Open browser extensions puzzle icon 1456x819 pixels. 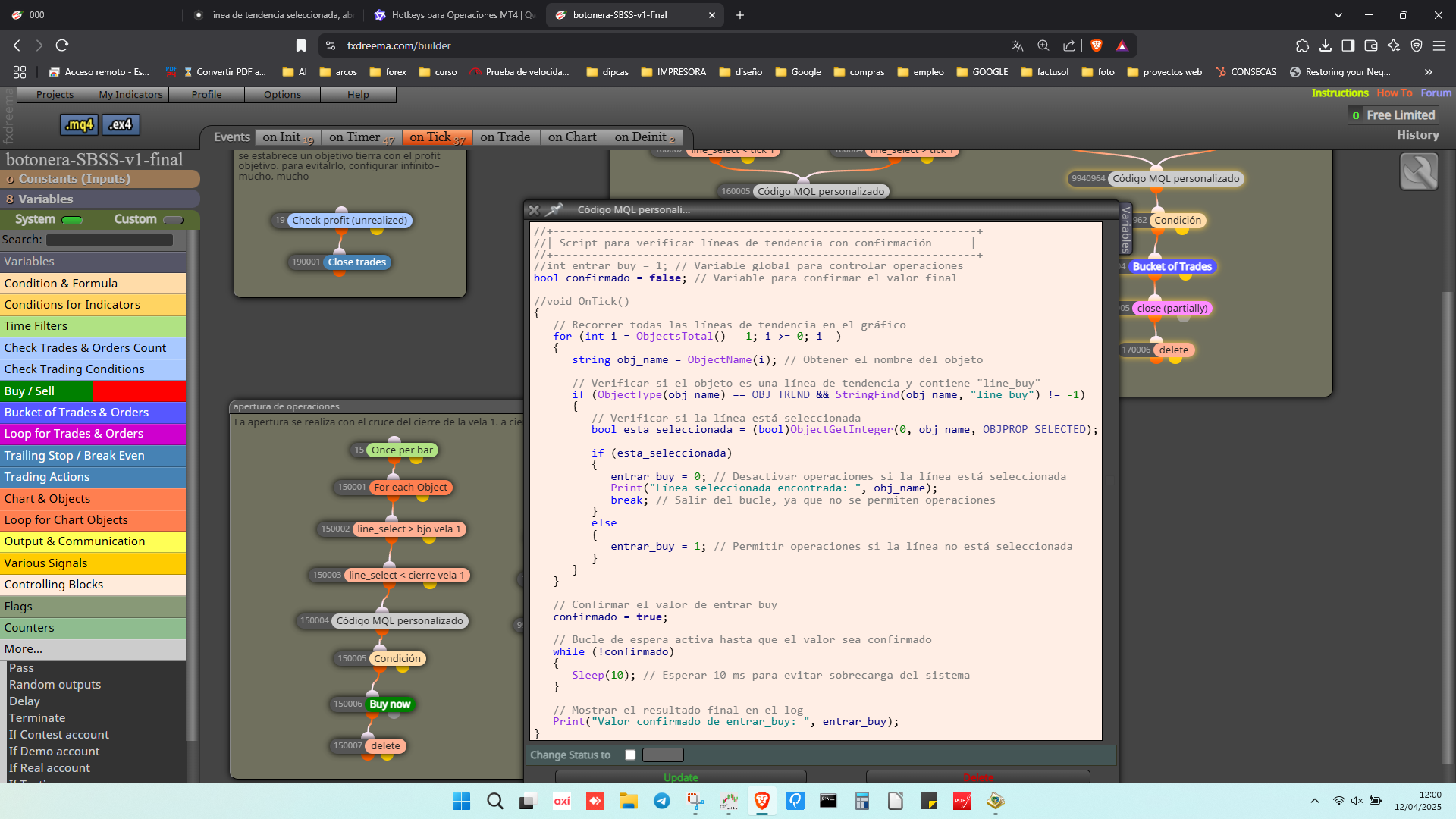pyautogui.click(x=1302, y=45)
